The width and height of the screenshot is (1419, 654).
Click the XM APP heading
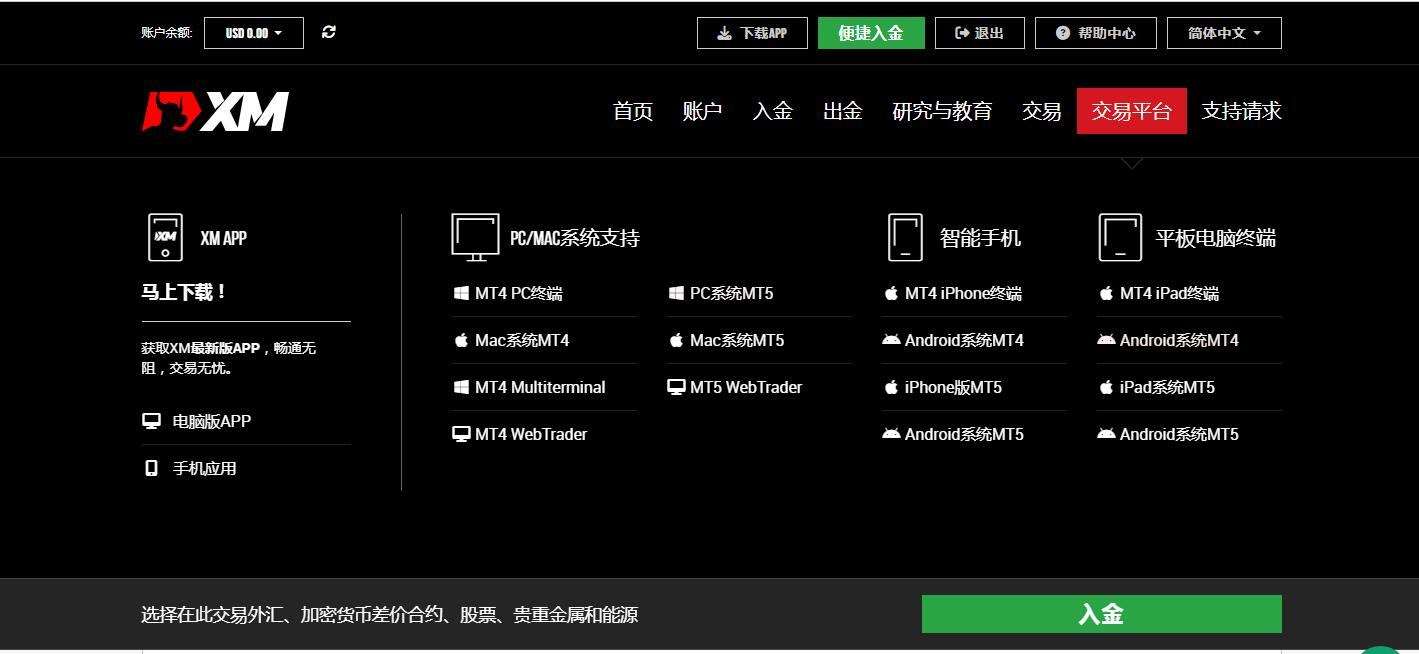(x=223, y=238)
